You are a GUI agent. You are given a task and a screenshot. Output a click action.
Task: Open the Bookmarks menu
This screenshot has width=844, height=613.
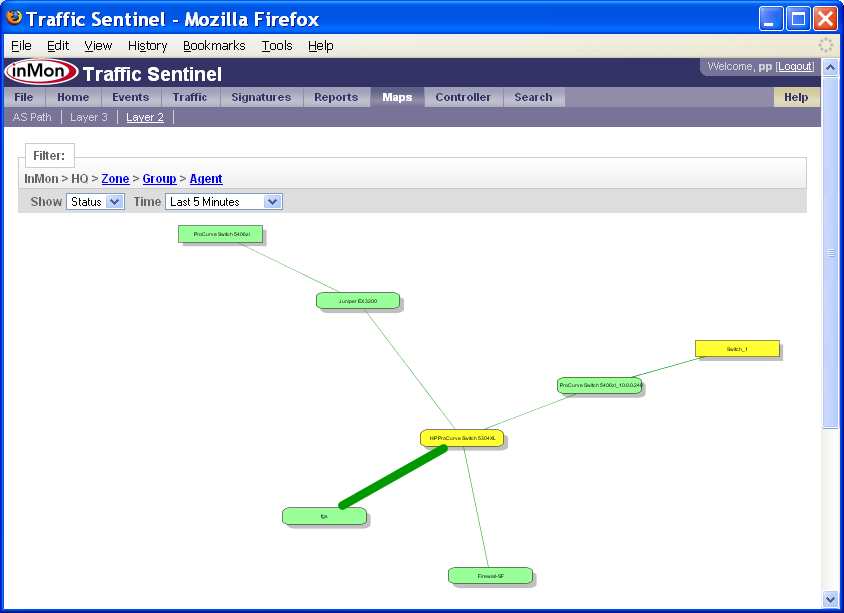click(214, 46)
